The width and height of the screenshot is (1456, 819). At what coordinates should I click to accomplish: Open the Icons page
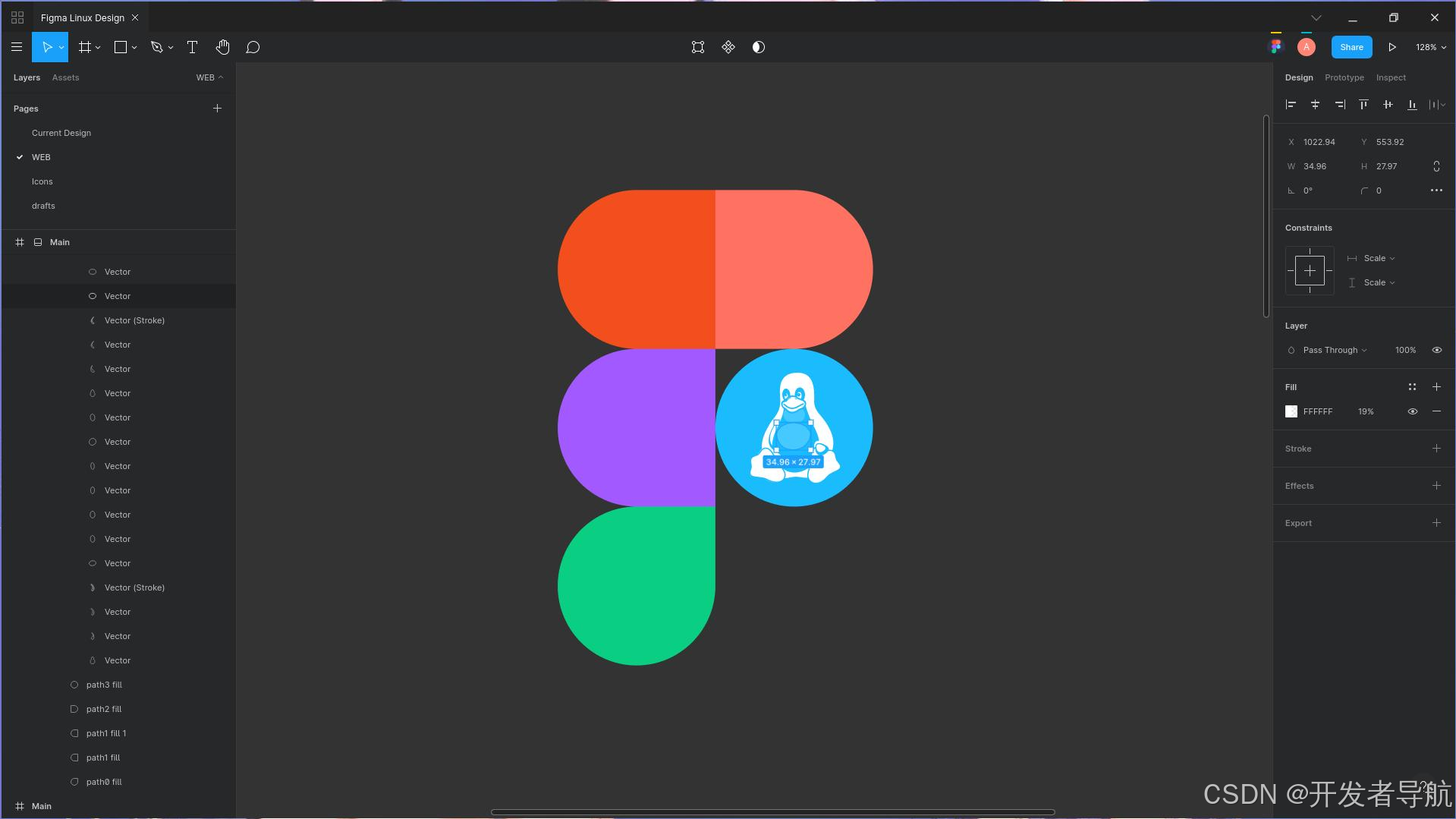pyautogui.click(x=42, y=181)
